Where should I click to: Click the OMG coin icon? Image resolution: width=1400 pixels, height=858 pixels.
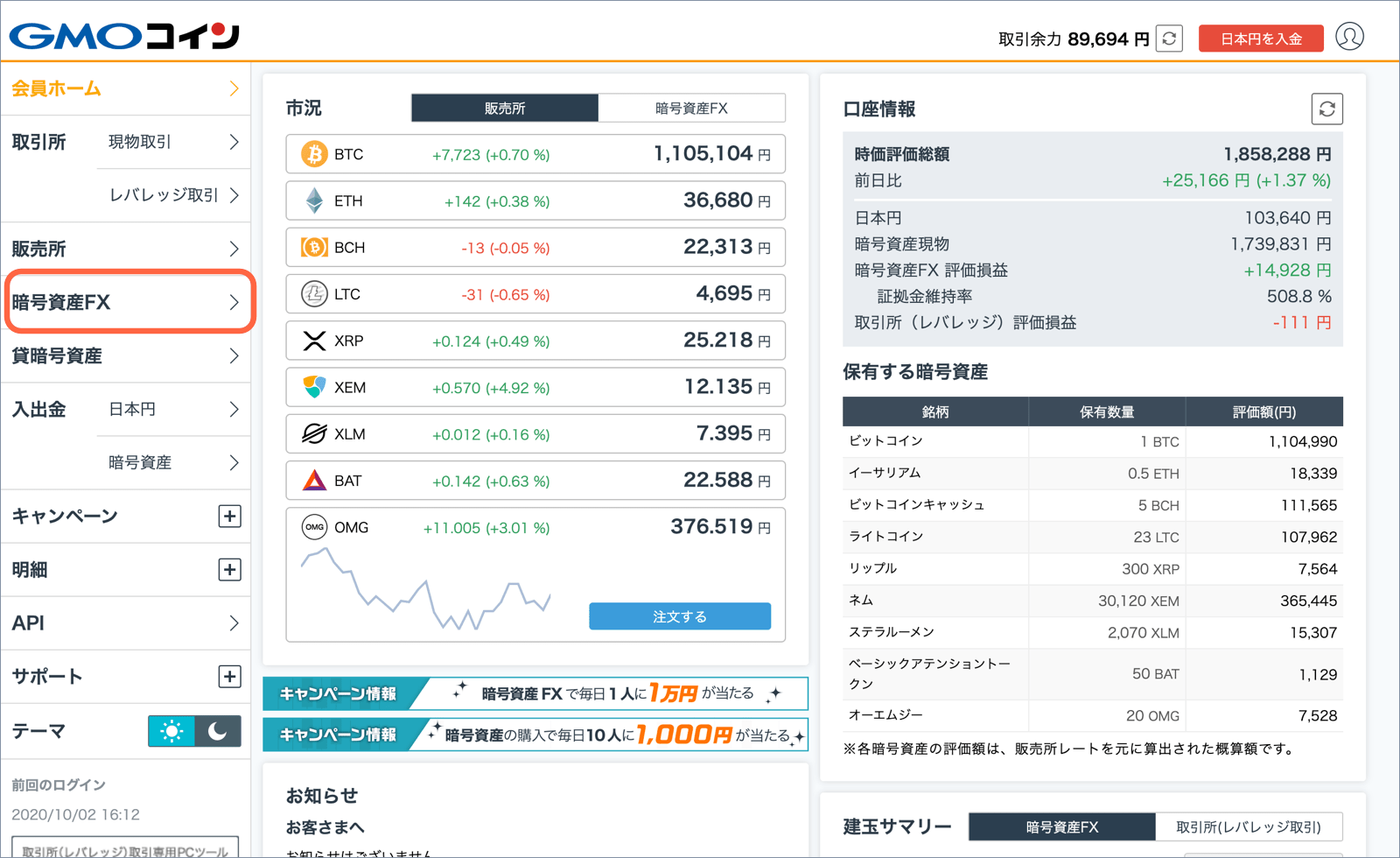click(314, 527)
